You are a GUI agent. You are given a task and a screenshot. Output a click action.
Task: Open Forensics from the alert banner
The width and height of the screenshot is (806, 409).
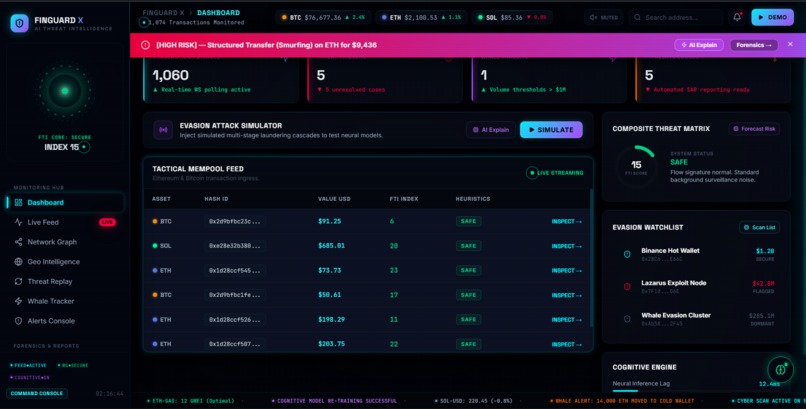[x=754, y=45]
